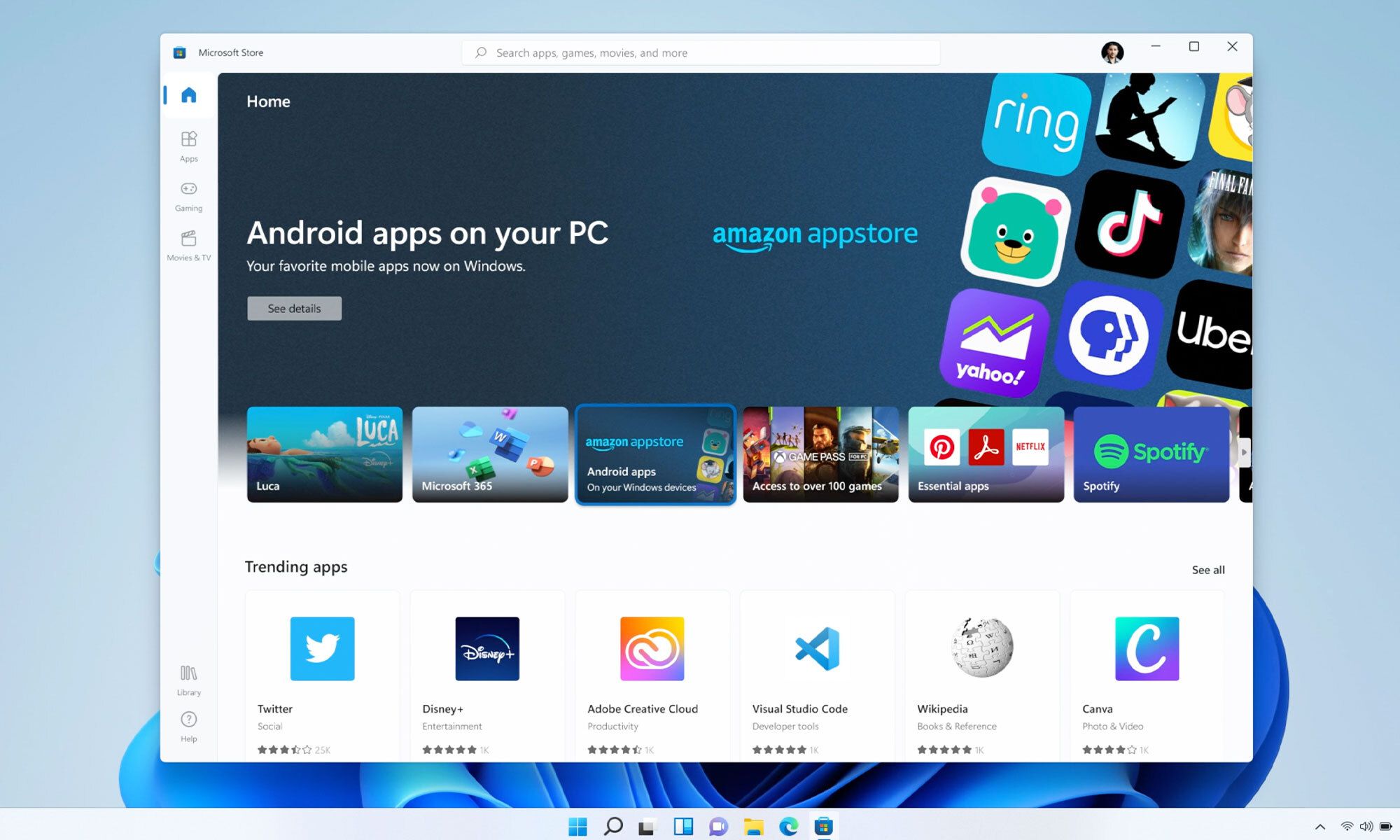
Task: Select the Luca Disney movie tile
Action: (x=324, y=453)
